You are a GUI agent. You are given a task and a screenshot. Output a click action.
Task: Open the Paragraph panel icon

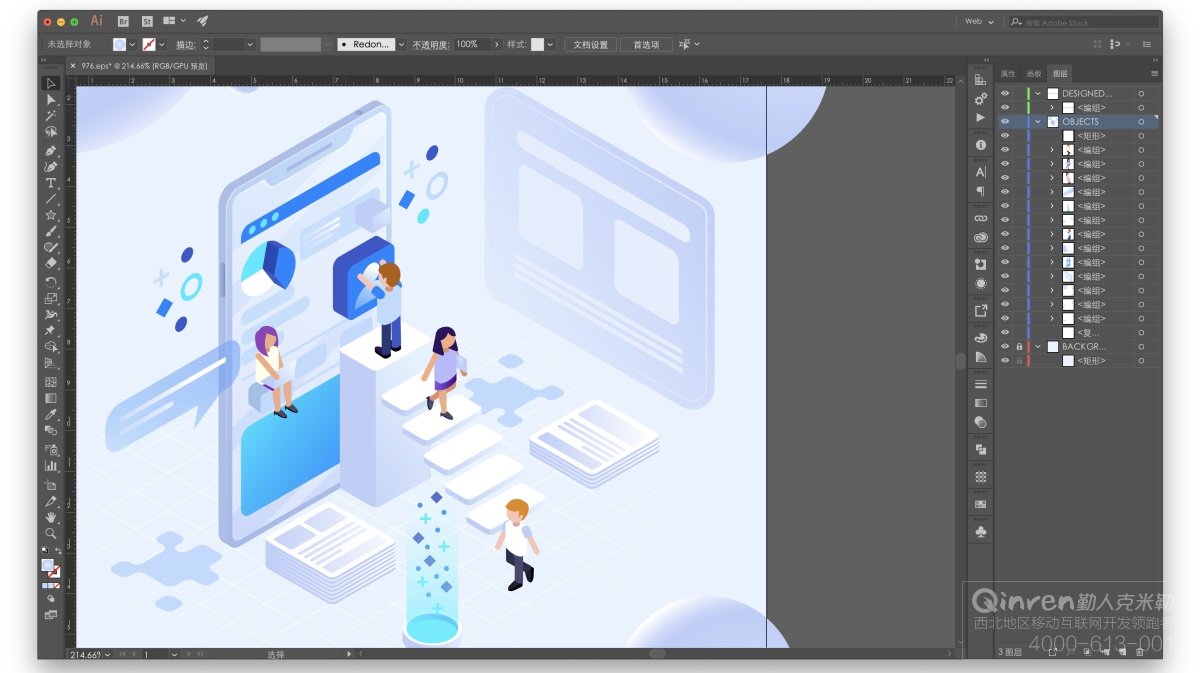point(981,191)
